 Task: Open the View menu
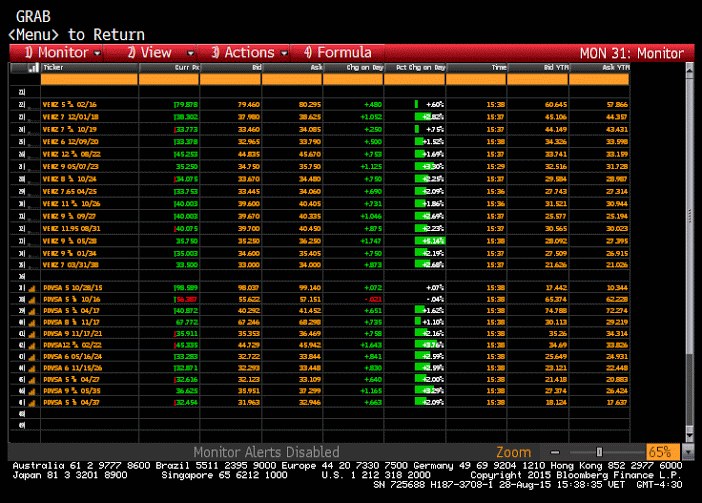(x=150, y=53)
